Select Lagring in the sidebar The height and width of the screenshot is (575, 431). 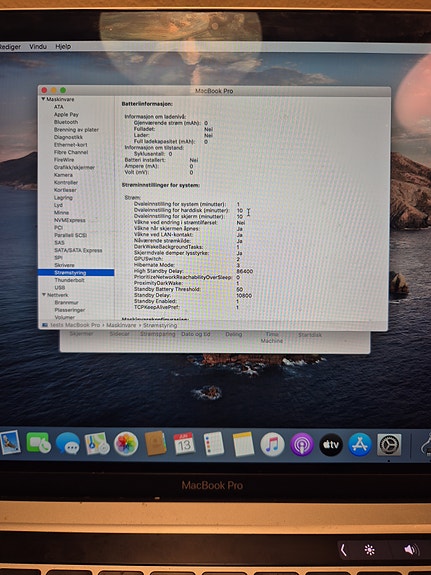pos(63,197)
